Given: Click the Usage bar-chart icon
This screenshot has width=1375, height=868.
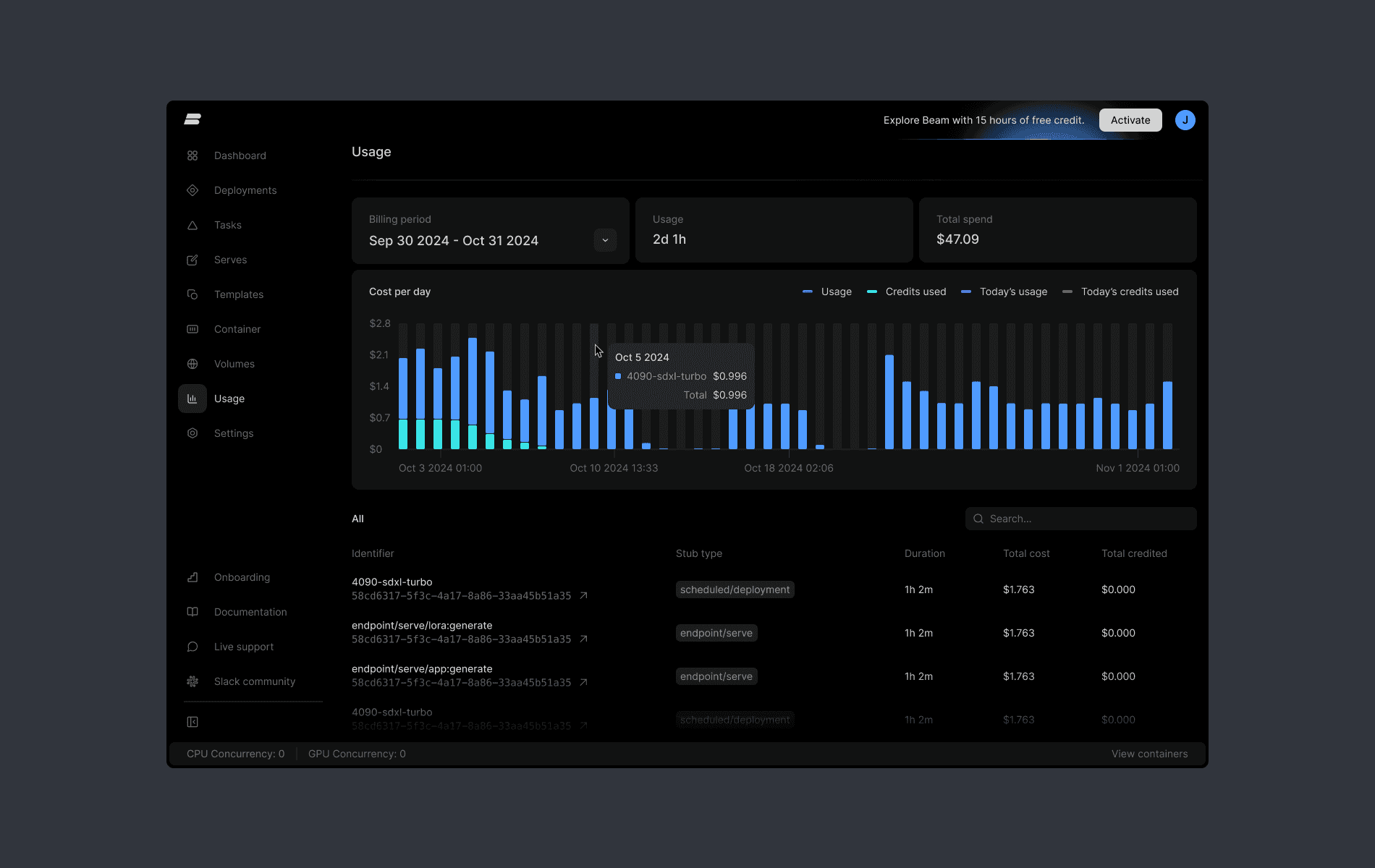Looking at the screenshot, I should (x=192, y=399).
